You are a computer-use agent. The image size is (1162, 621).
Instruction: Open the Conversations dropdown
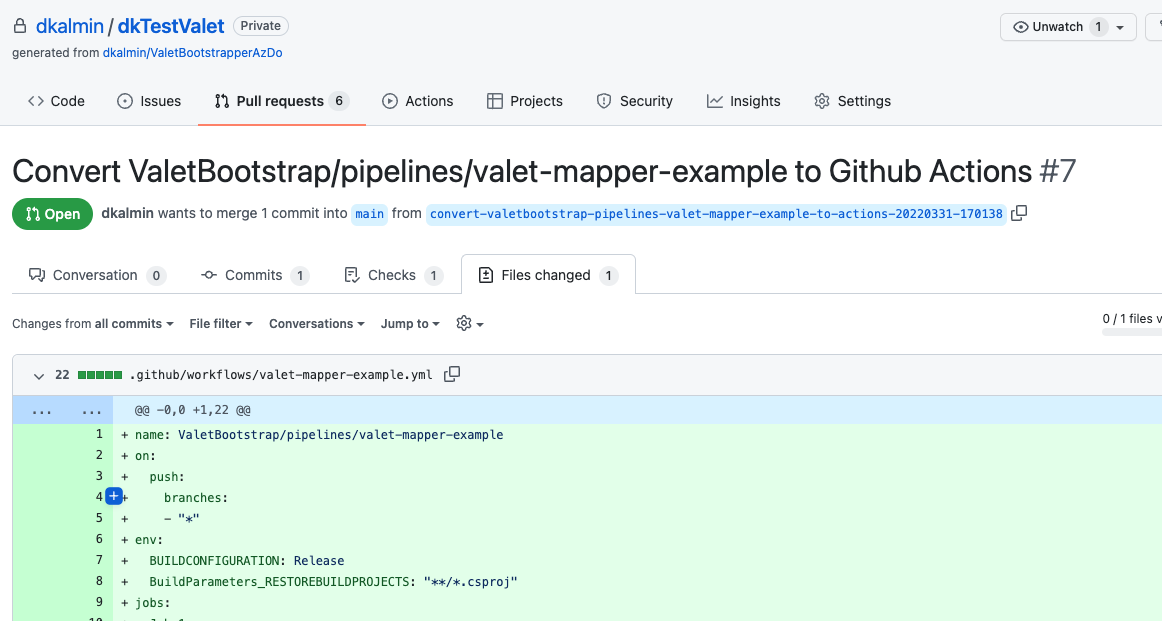[316, 324]
